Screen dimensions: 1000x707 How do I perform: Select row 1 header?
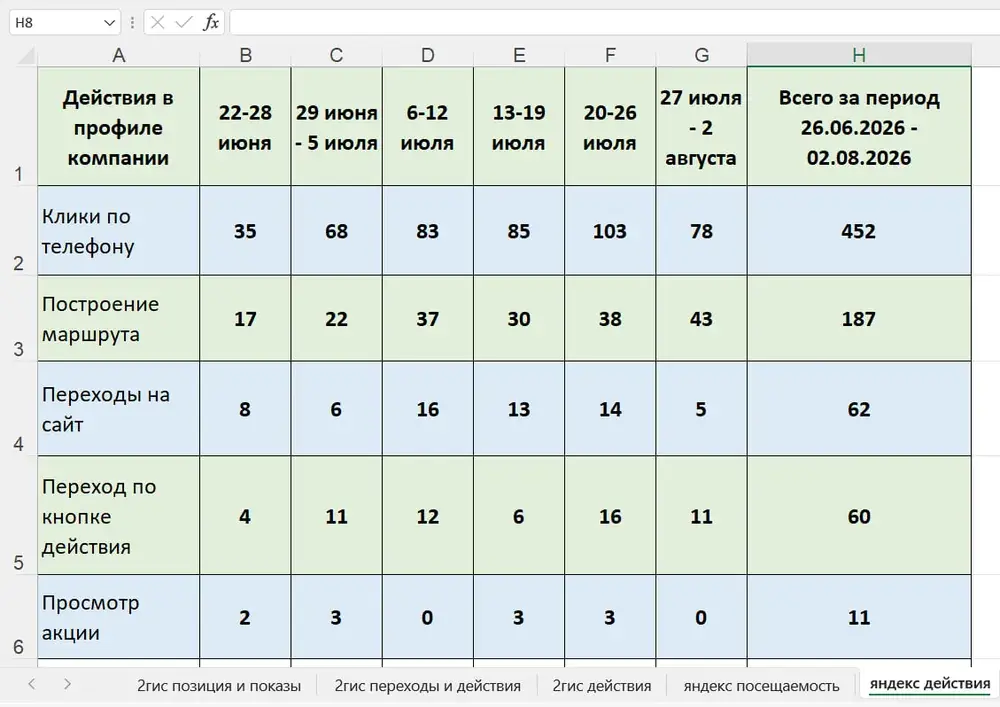(18, 126)
